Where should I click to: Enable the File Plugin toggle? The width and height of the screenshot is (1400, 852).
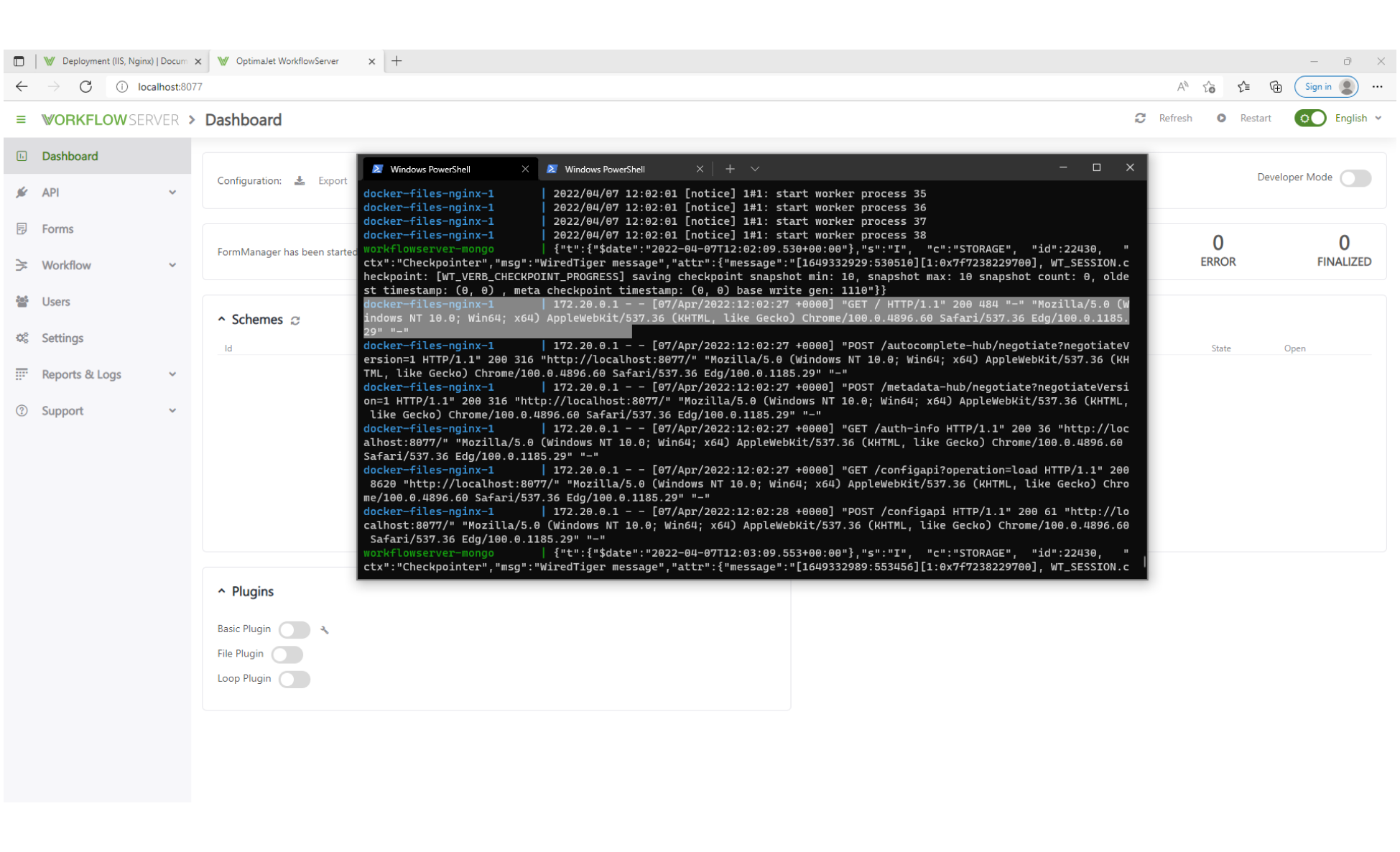click(x=287, y=654)
